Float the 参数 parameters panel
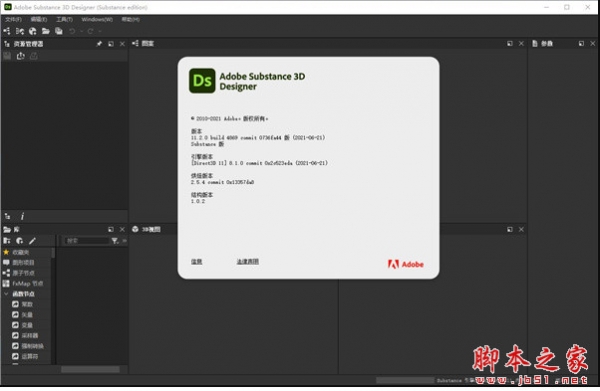 click(581, 44)
